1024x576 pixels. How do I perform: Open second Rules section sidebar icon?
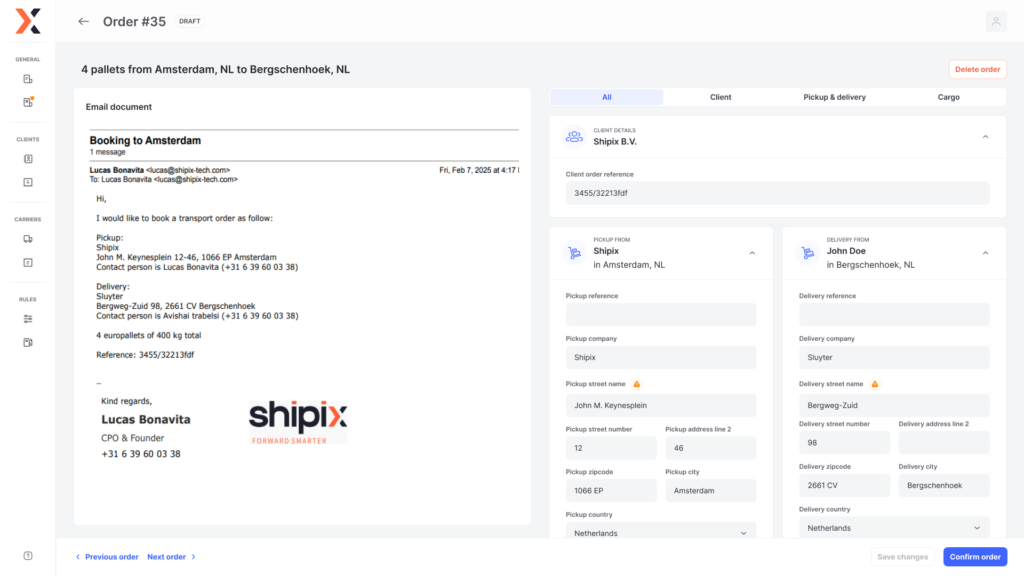(28, 342)
